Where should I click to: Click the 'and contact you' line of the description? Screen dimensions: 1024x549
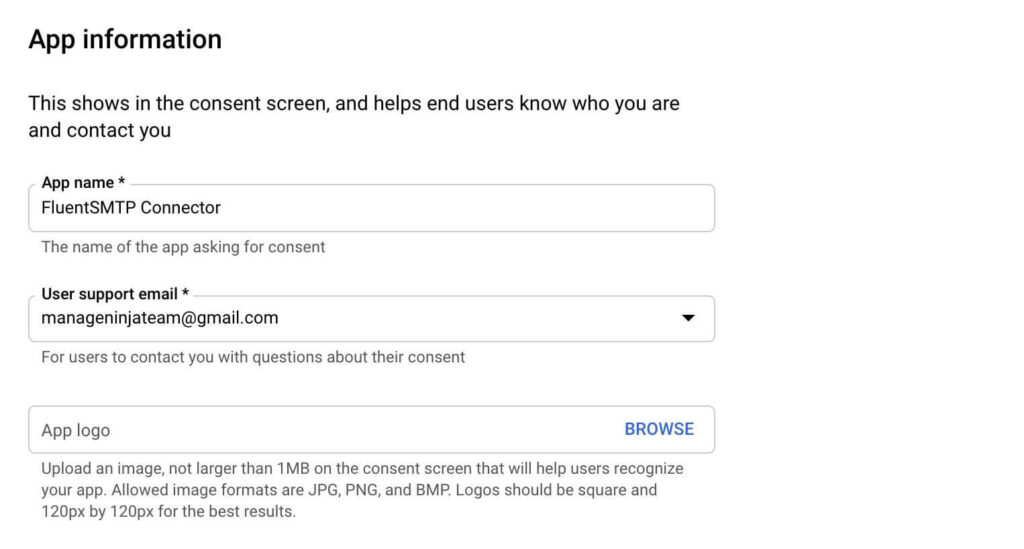[x=99, y=130]
